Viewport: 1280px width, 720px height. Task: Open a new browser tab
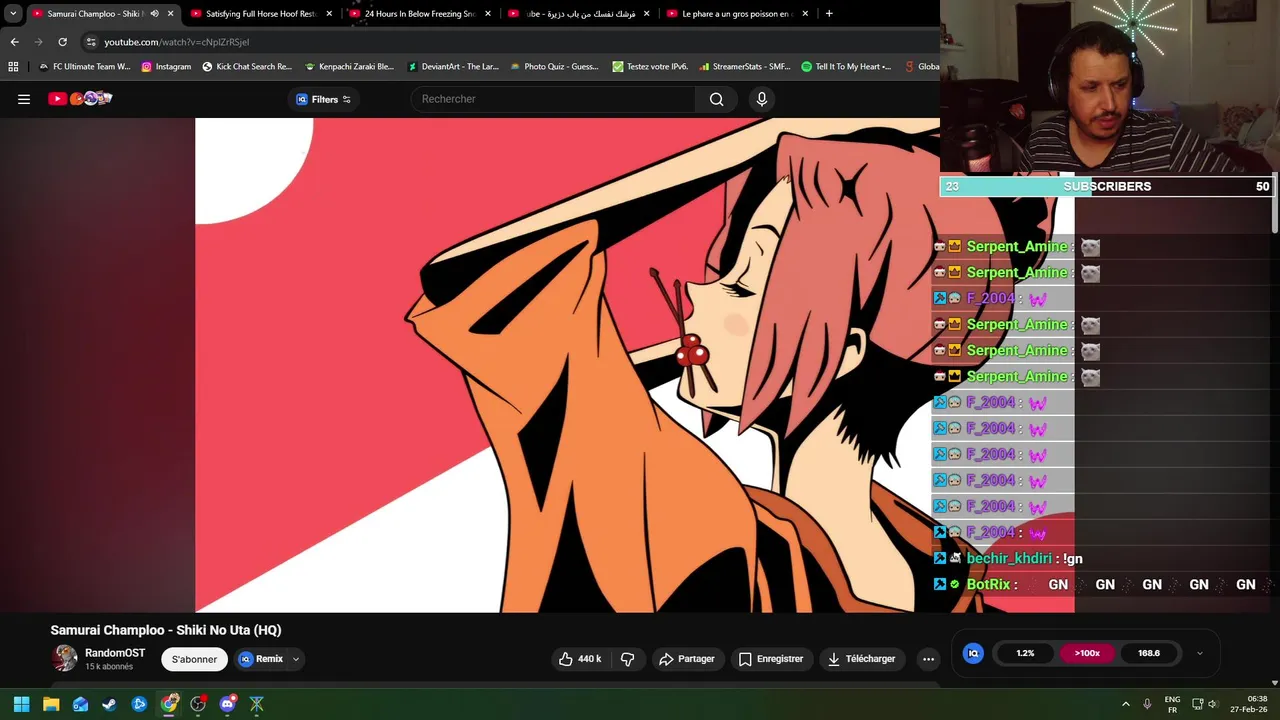(829, 14)
